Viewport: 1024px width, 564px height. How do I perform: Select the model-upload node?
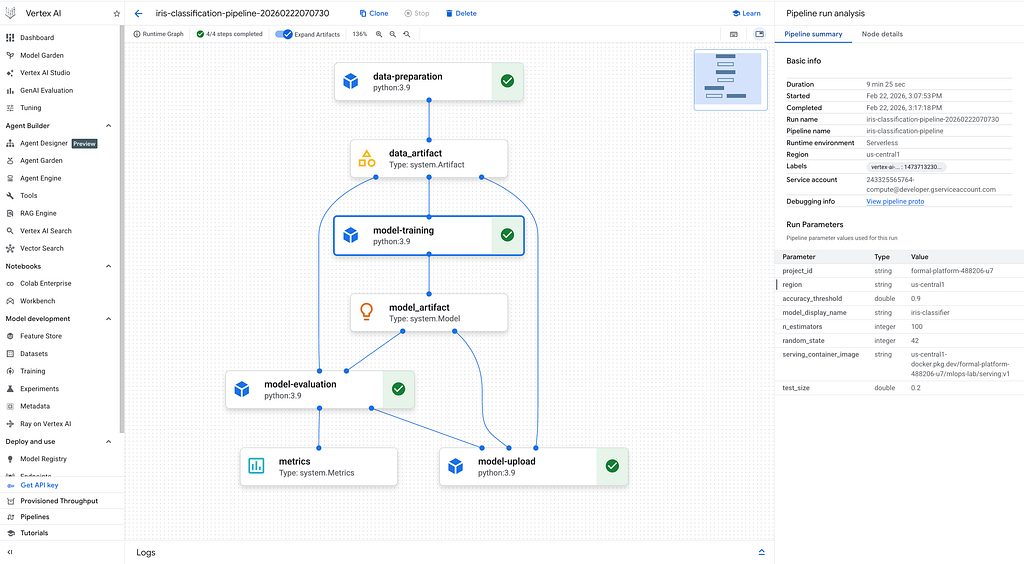534,467
